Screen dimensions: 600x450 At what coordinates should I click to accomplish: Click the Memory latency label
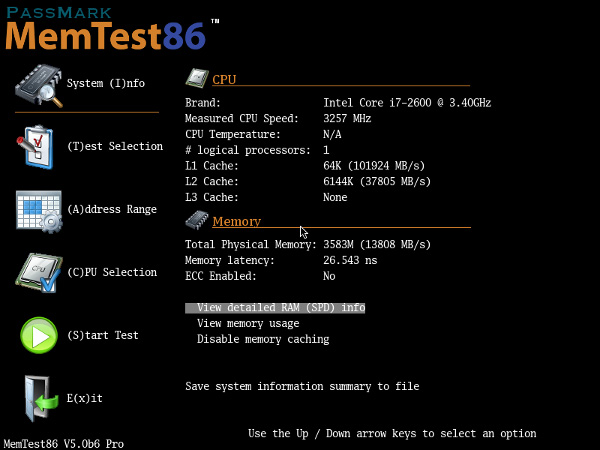[230, 261]
